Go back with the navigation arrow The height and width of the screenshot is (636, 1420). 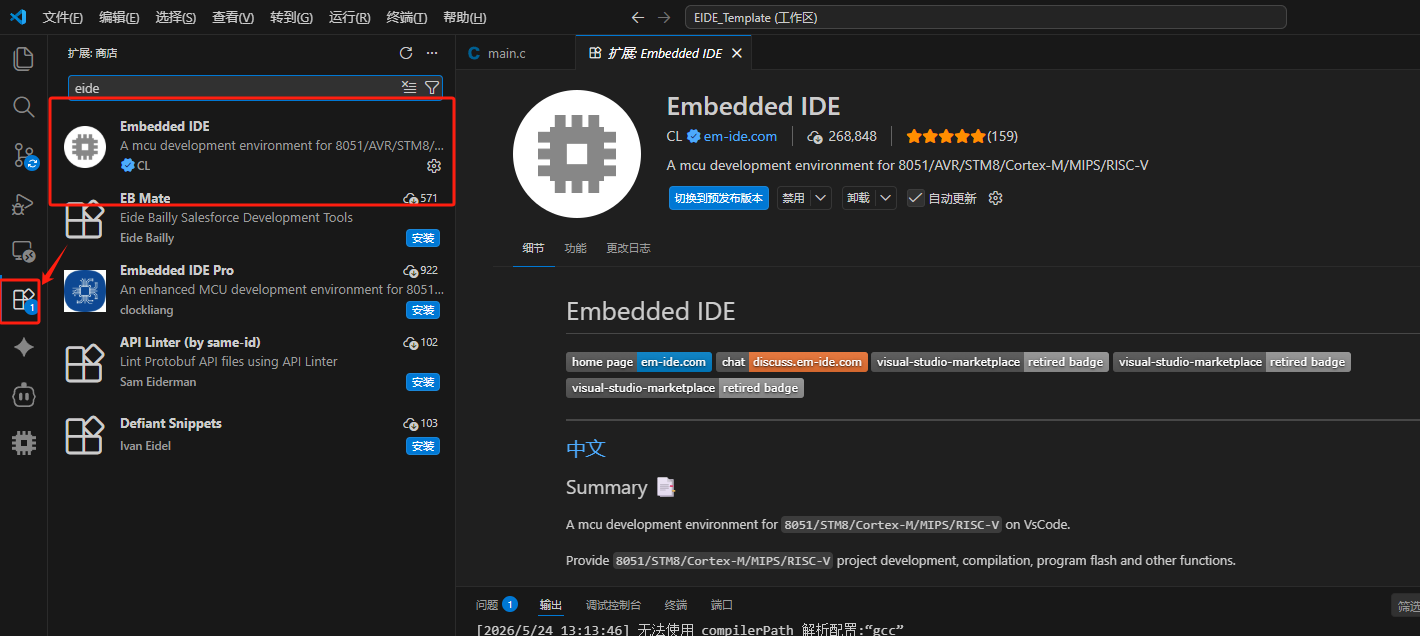pos(638,17)
